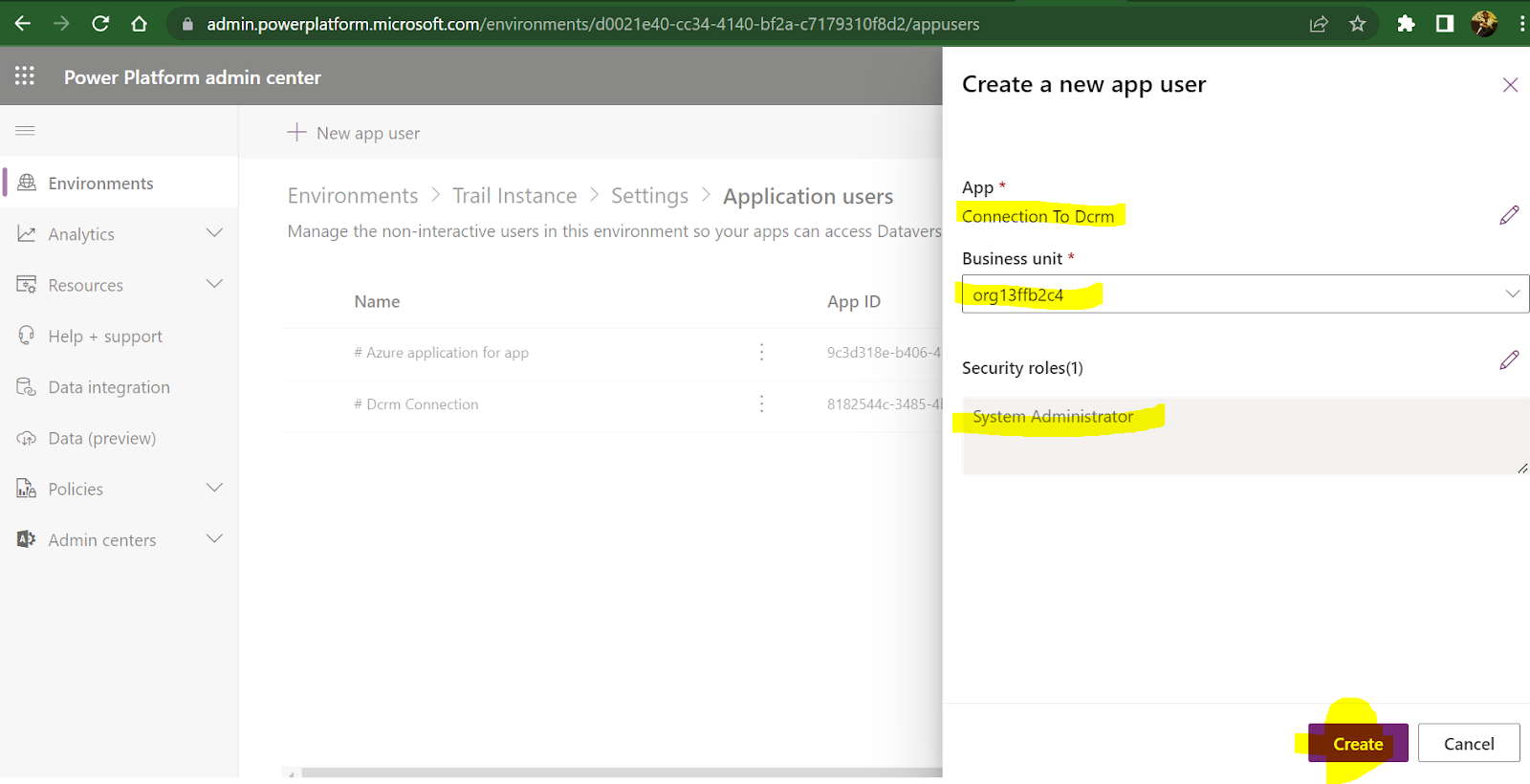This screenshot has width=1530, height=784.
Task: Open the '# Dcrm Connection' entry
Action: [416, 404]
